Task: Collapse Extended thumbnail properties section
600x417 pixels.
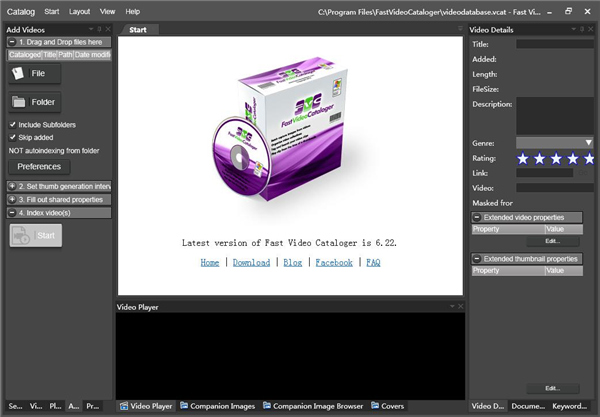Action: pyautogui.click(x=477, y=259)
